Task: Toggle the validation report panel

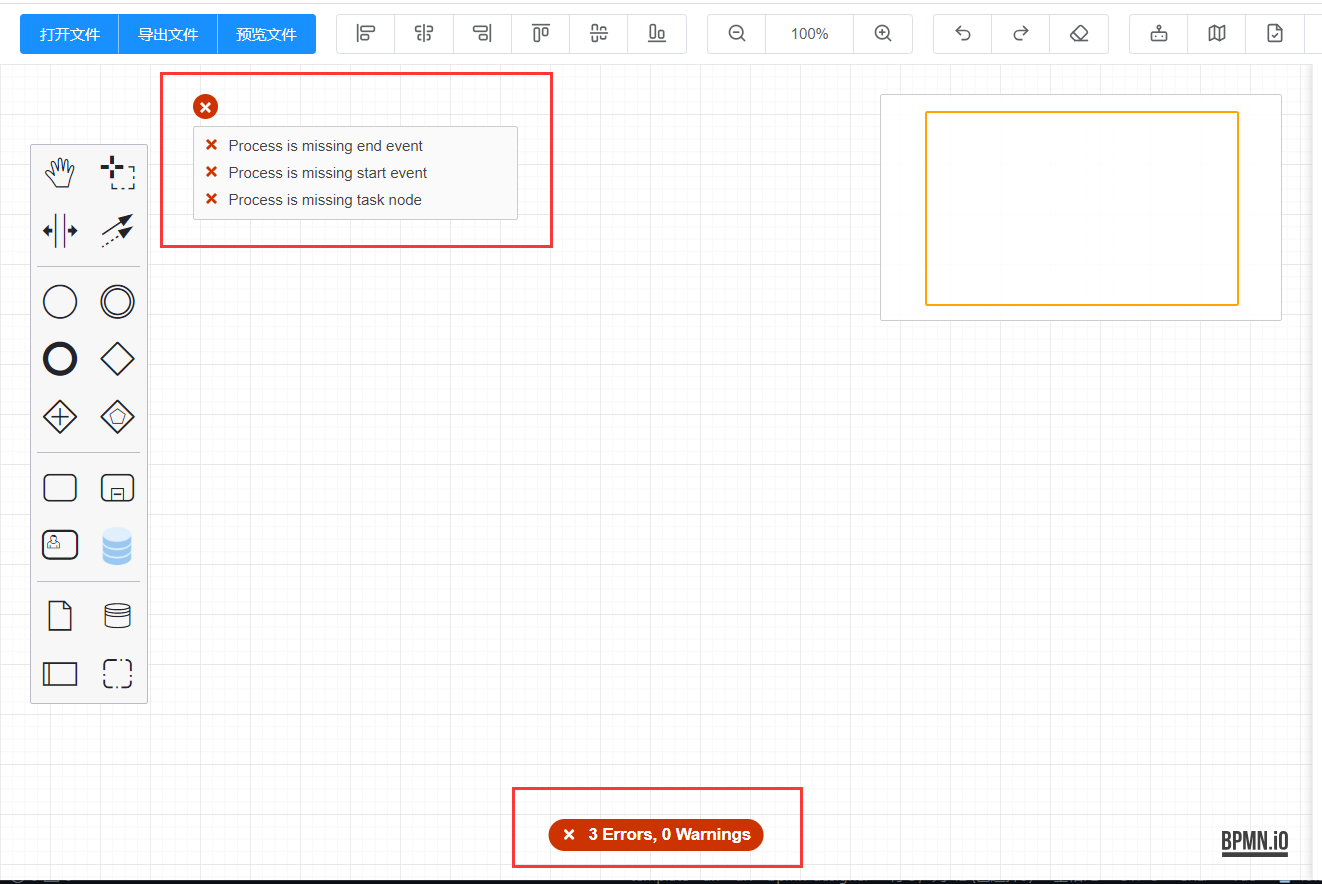Action: click(1274, 33)
